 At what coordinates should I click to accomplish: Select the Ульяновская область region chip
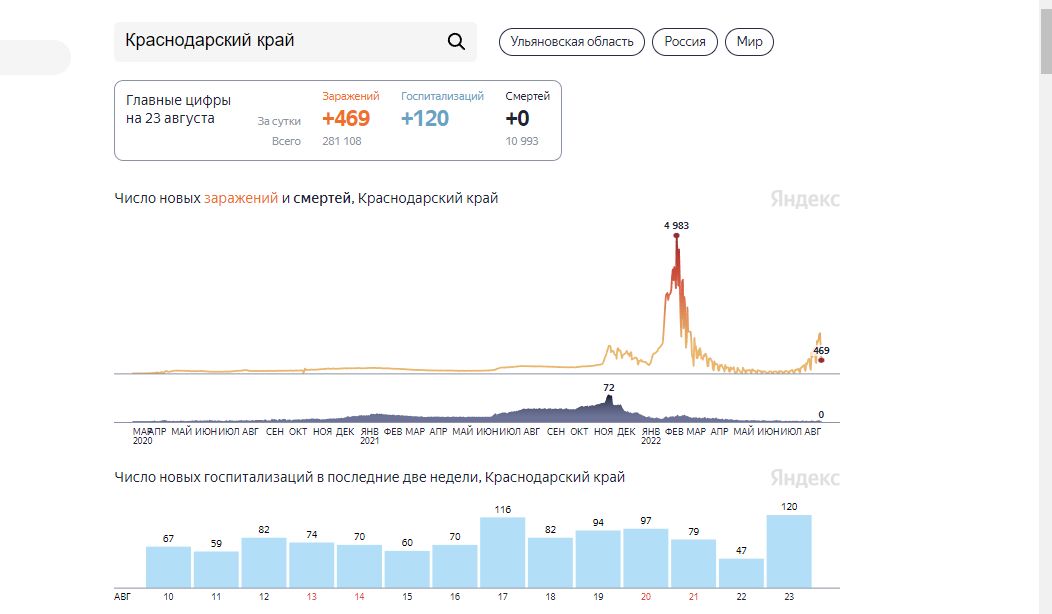point(572,41)
